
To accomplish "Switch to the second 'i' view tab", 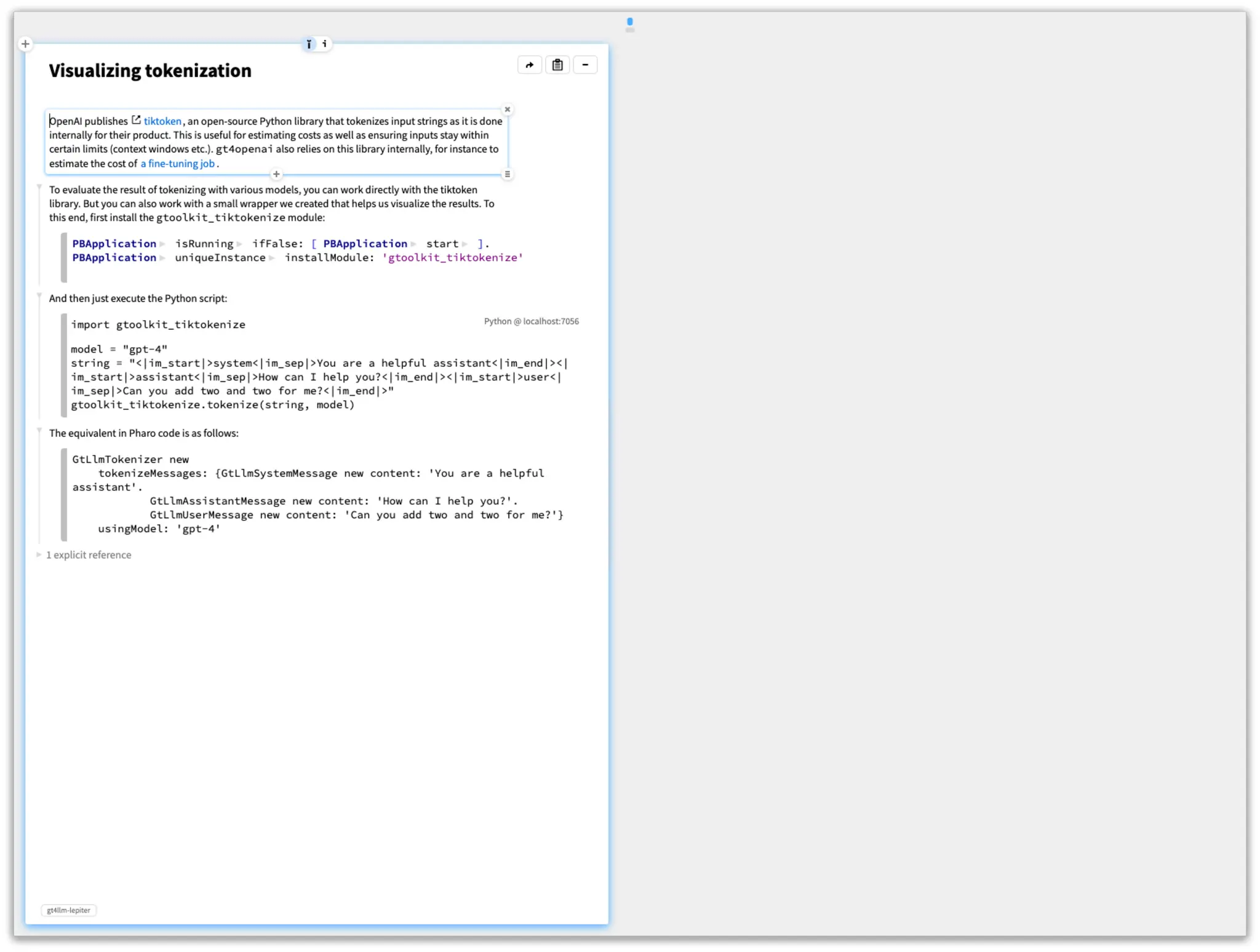I will coord(324,44).
